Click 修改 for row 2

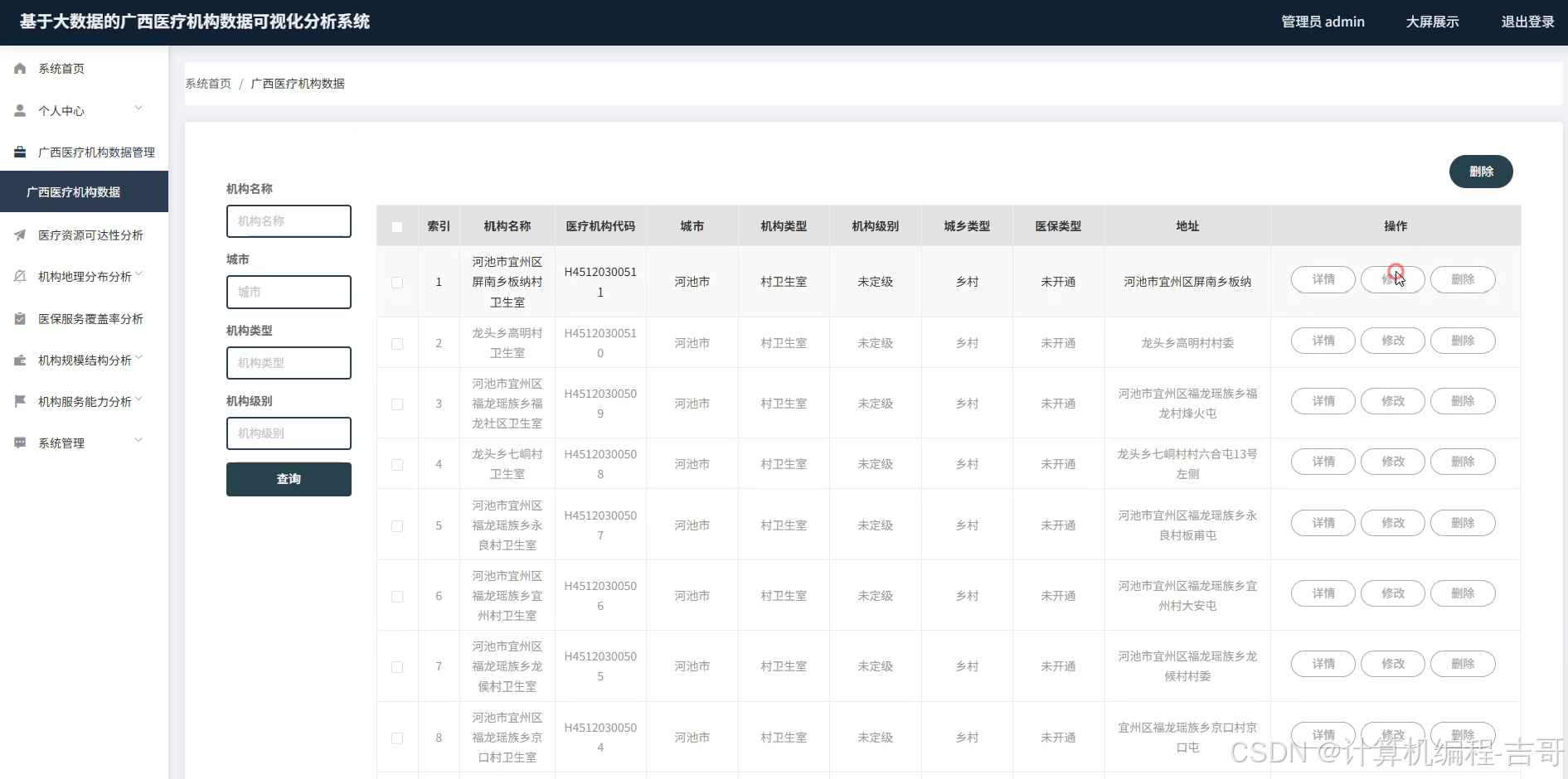pos(1393,341)
